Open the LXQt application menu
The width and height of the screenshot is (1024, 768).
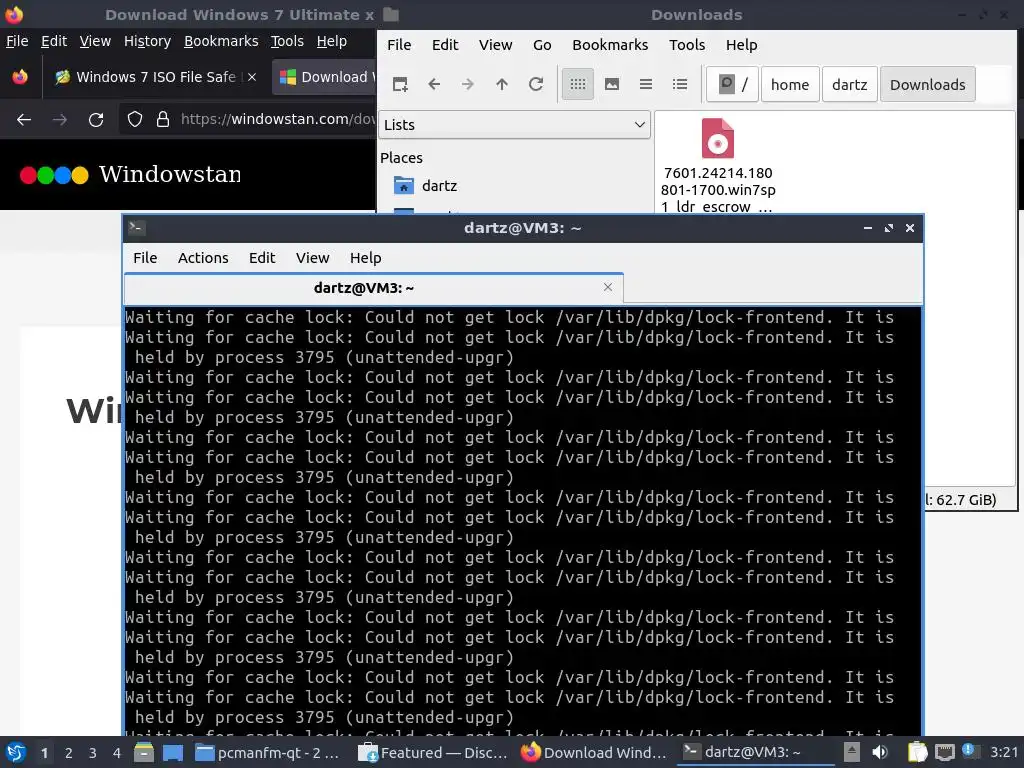tap(16, 753)
